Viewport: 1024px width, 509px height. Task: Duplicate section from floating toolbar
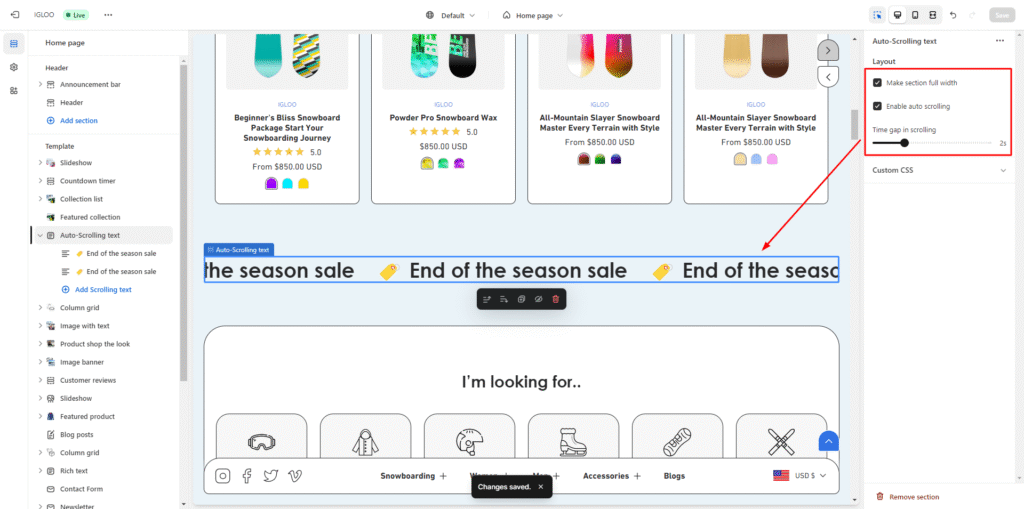(520, 299)
